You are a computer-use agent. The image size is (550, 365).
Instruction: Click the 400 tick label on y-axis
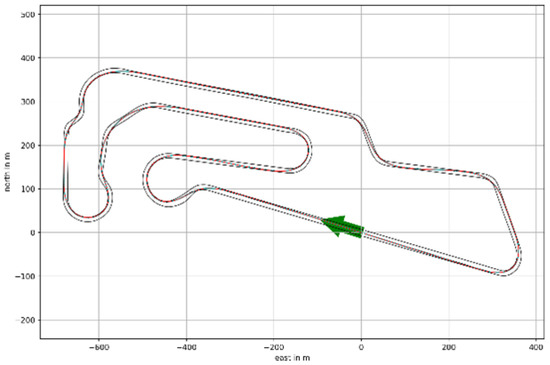[28, 58]
